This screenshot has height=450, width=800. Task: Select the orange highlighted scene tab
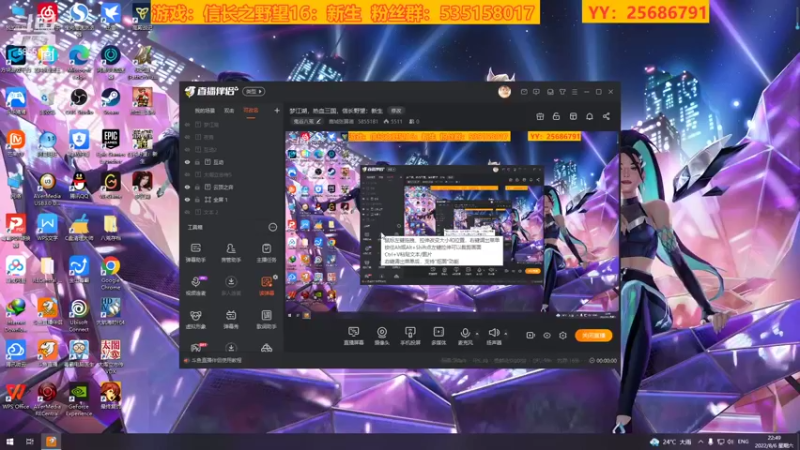click(x=251, y=110)
